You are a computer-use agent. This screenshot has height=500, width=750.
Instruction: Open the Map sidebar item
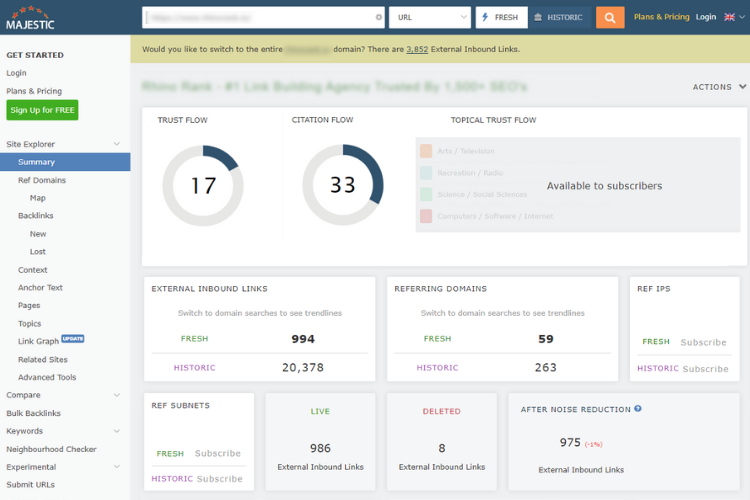(38, 198)
